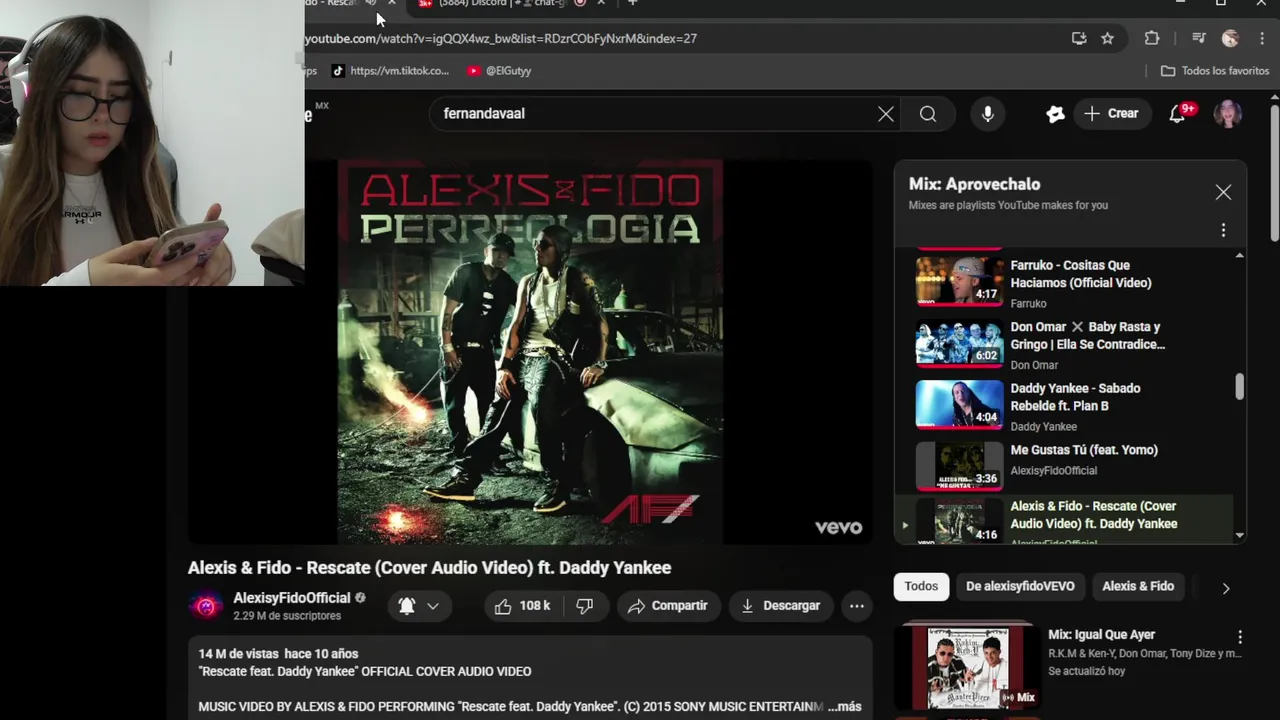The height and width of the screenshot is (720, 1280).
Task: Open the account avatar menu on YouTube
Action: [1228, 114]
